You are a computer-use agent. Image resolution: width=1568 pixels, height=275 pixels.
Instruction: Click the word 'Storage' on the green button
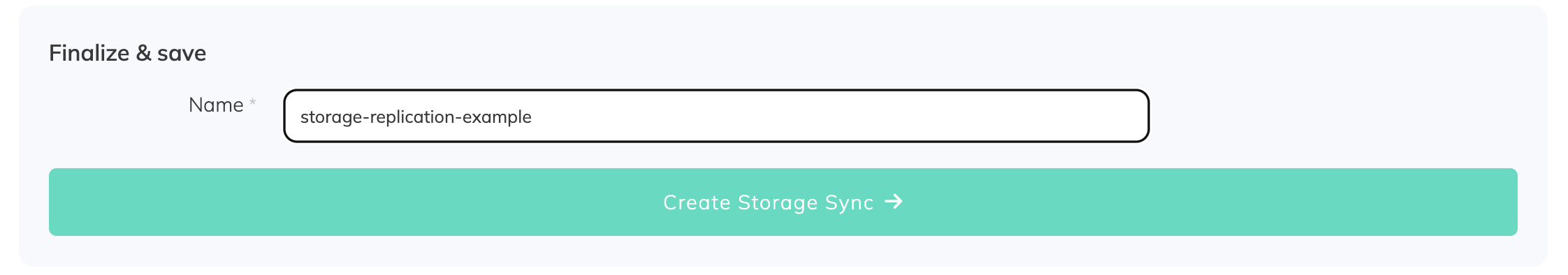point(778,203)
